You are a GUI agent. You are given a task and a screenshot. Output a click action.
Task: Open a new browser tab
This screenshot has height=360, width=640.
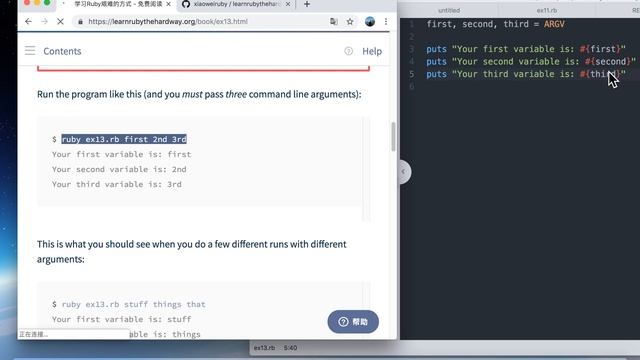pyautogui.click(x=307, y=4)
